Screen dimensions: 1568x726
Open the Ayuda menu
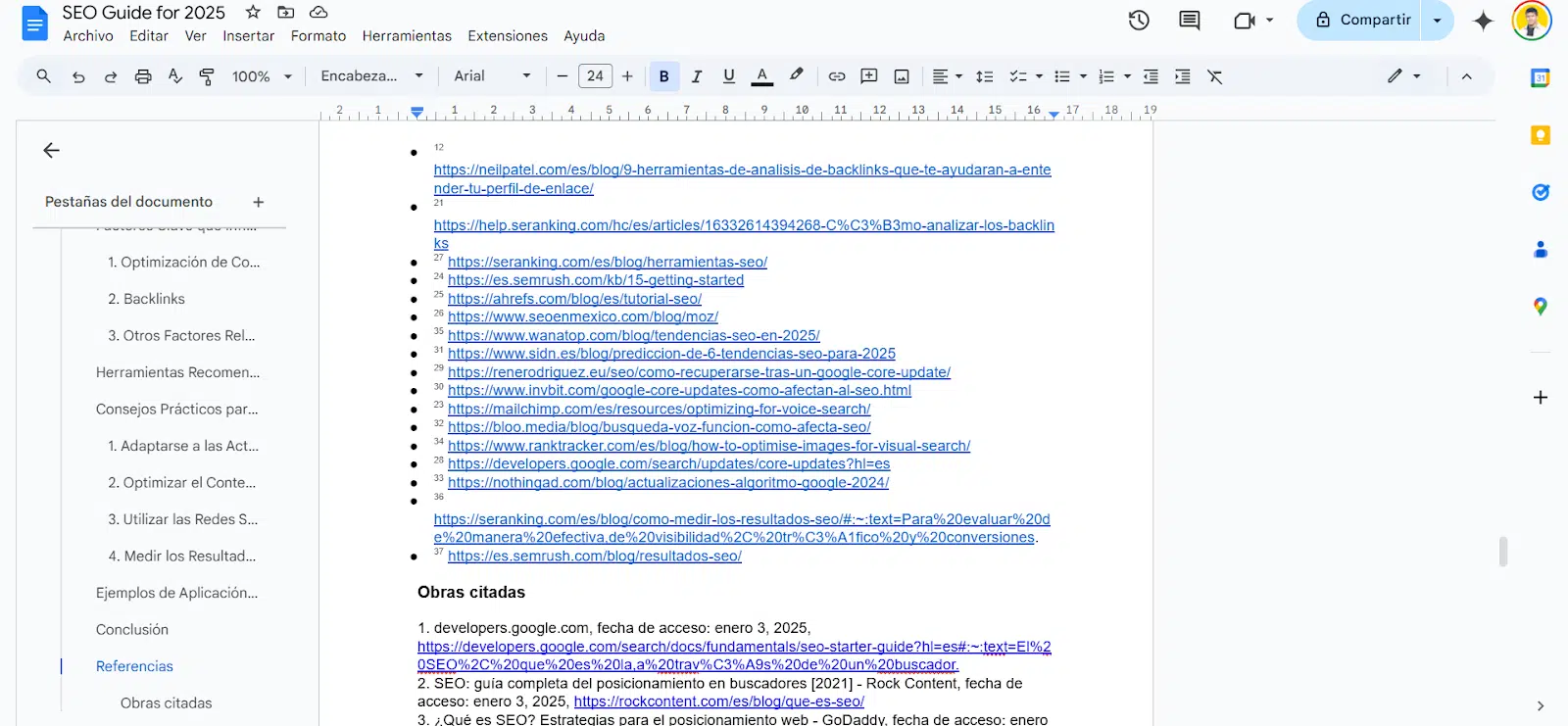tap(584, 35)
